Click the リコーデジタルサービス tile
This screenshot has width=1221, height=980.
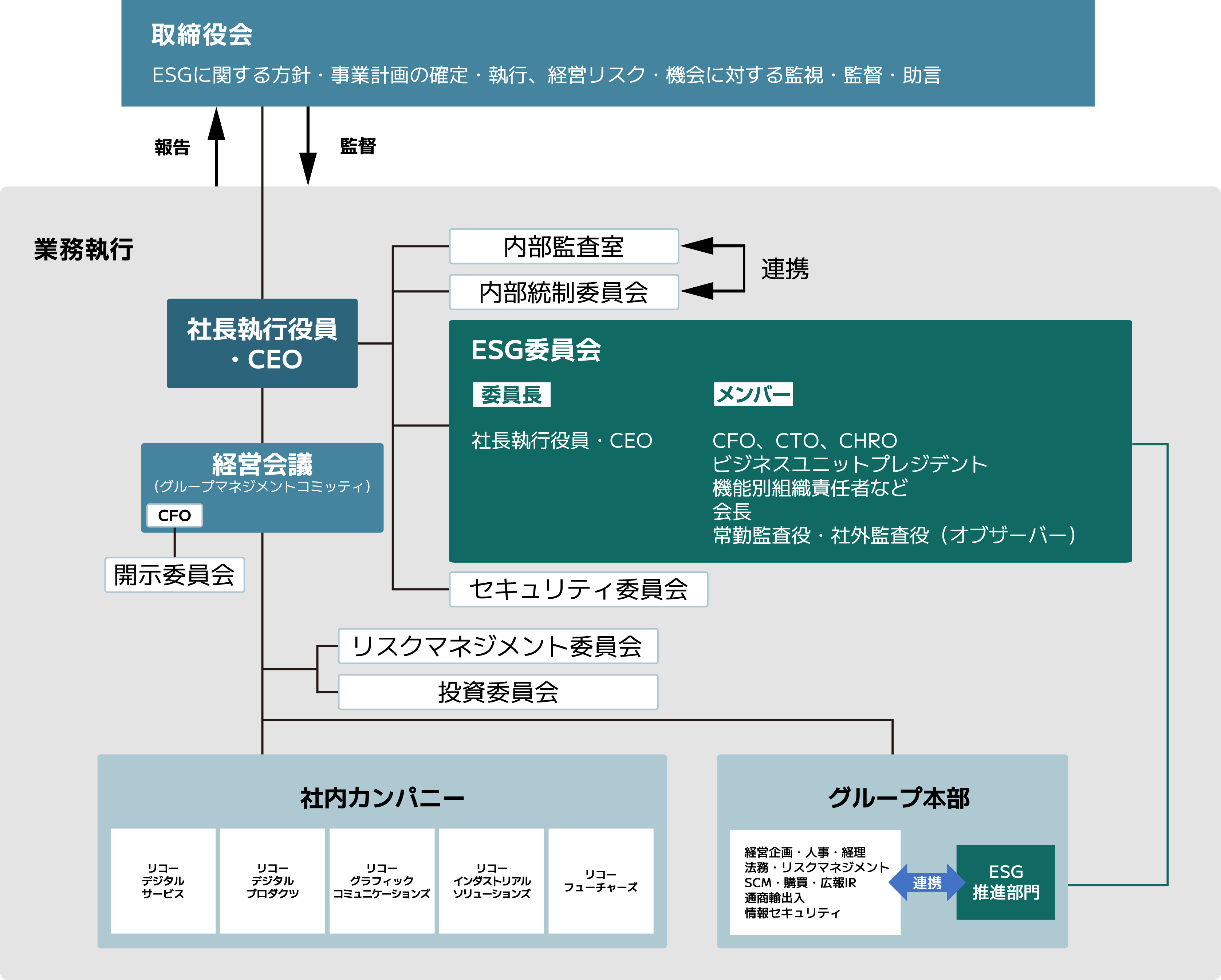tap(163, 881)
